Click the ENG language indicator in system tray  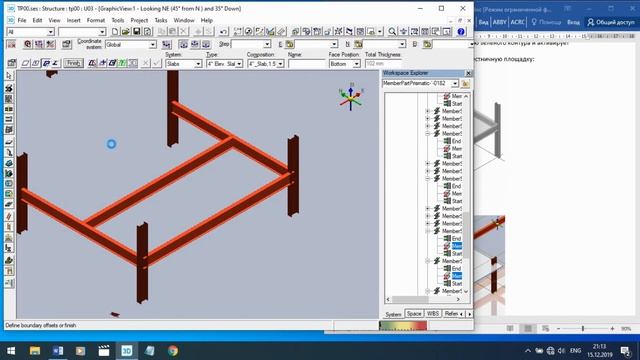pyautogui.click(x=576, y=351)
